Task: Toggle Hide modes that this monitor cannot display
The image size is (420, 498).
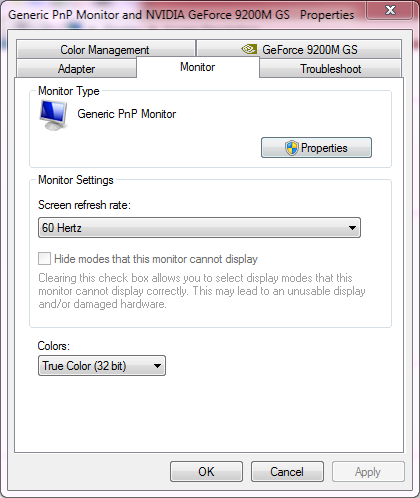Action: click(44, 259)
